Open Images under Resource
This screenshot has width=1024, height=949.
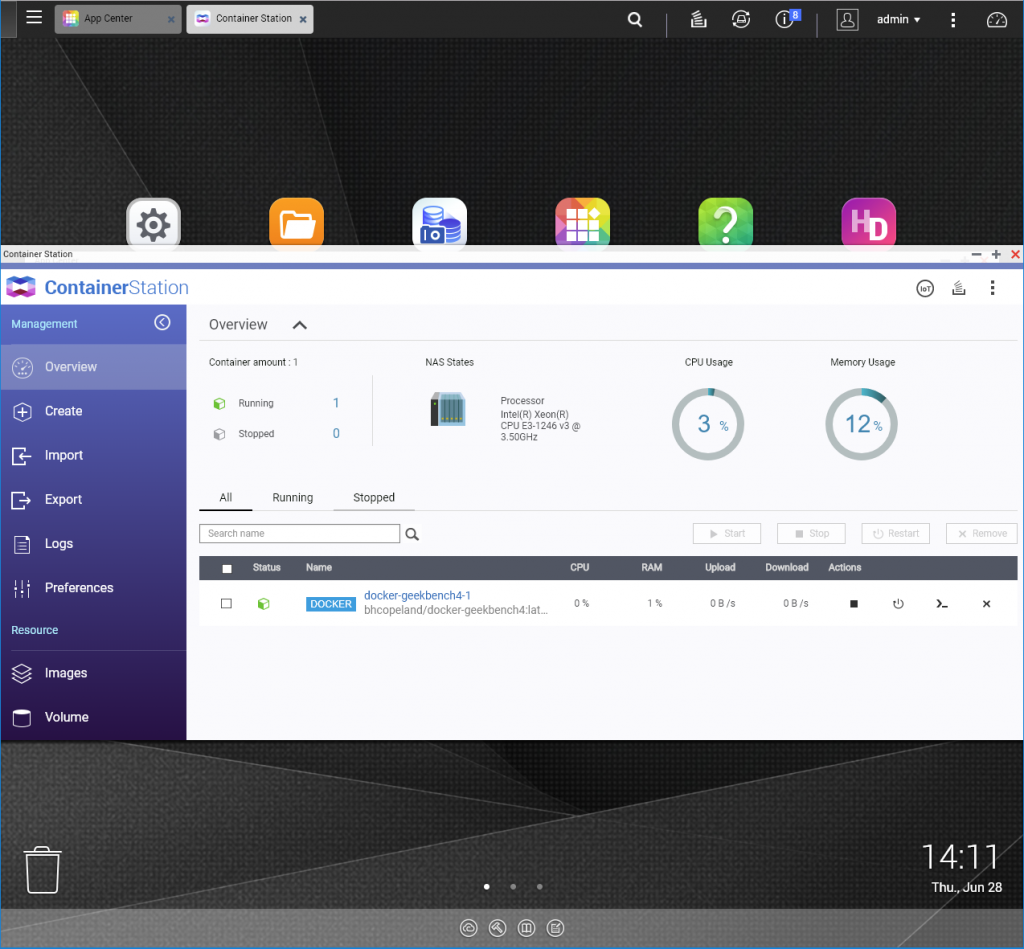pyautogui.click(x=93, y=673)
